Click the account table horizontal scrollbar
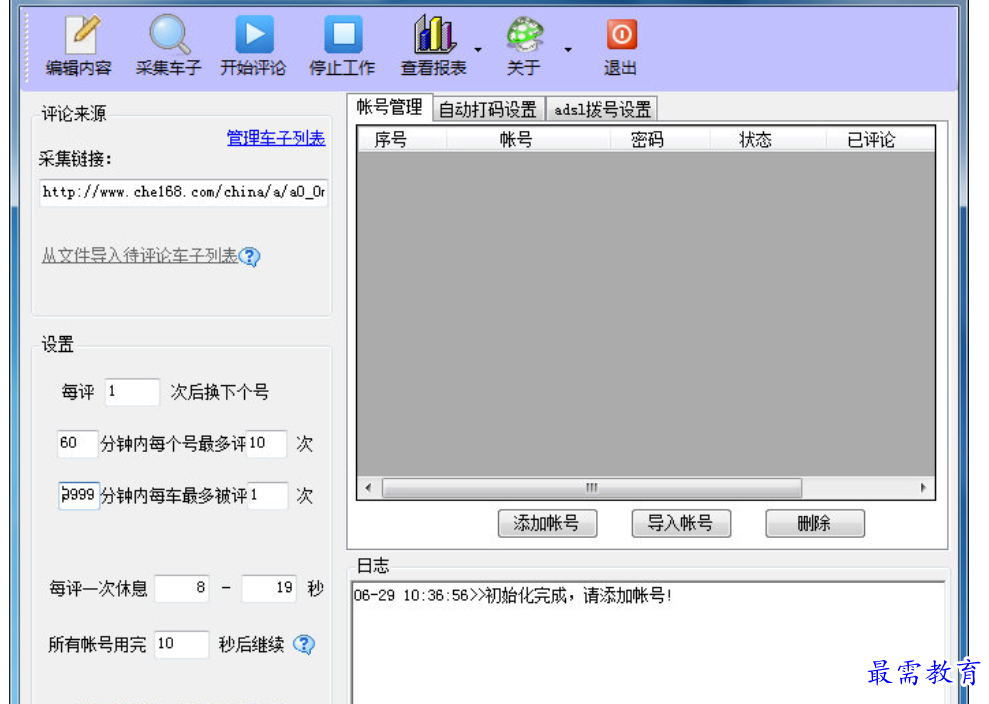Screen dimensions: 989x704 pos(591,488)
